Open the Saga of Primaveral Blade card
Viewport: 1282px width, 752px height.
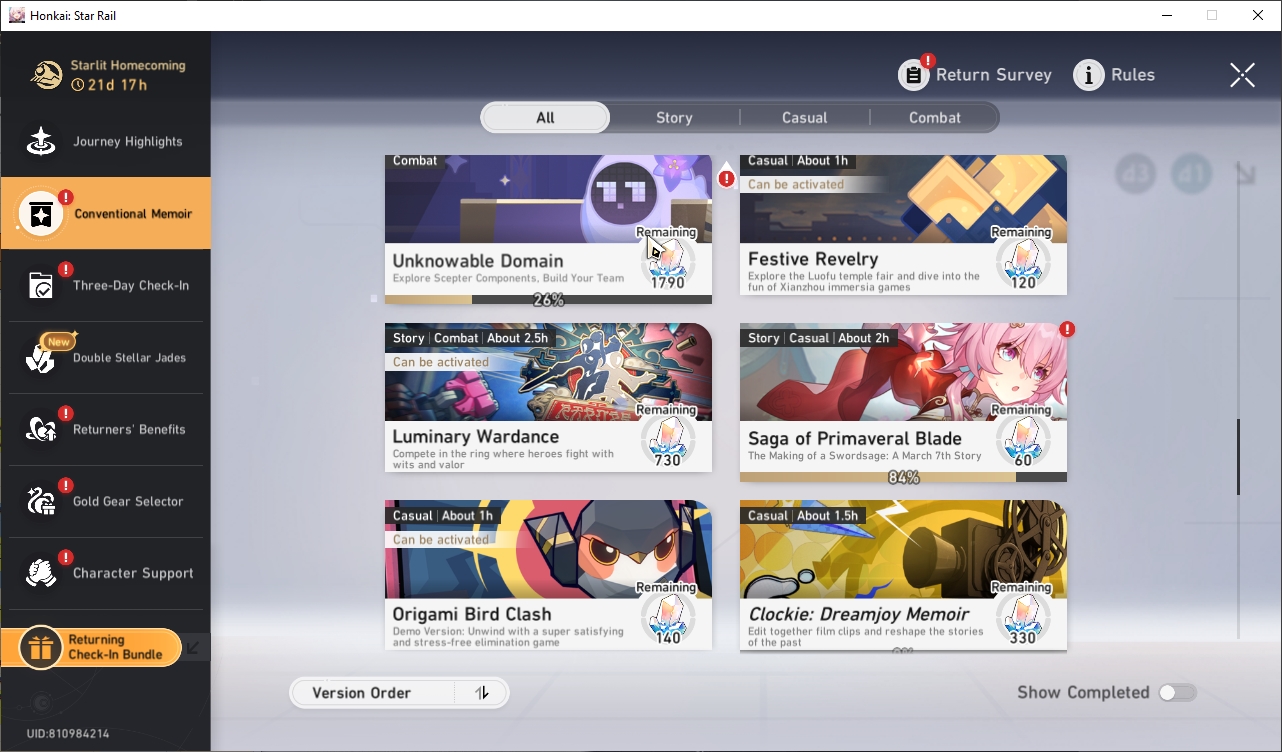[903, 402]
